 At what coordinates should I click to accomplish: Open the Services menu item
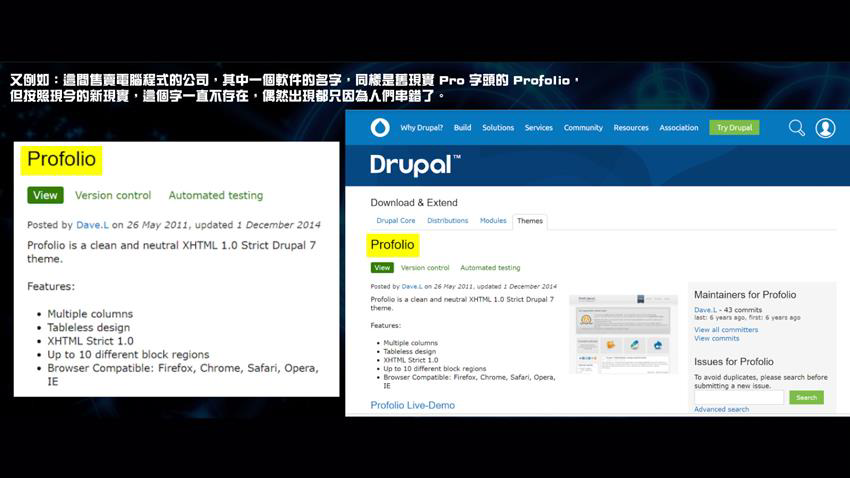[538, 128]
